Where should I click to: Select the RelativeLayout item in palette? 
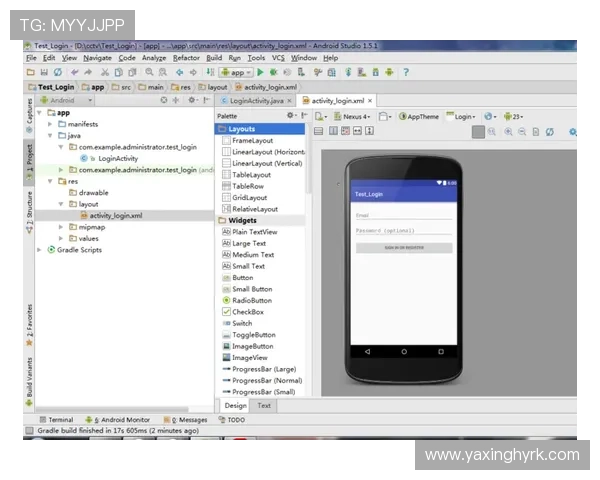point(254,209)
